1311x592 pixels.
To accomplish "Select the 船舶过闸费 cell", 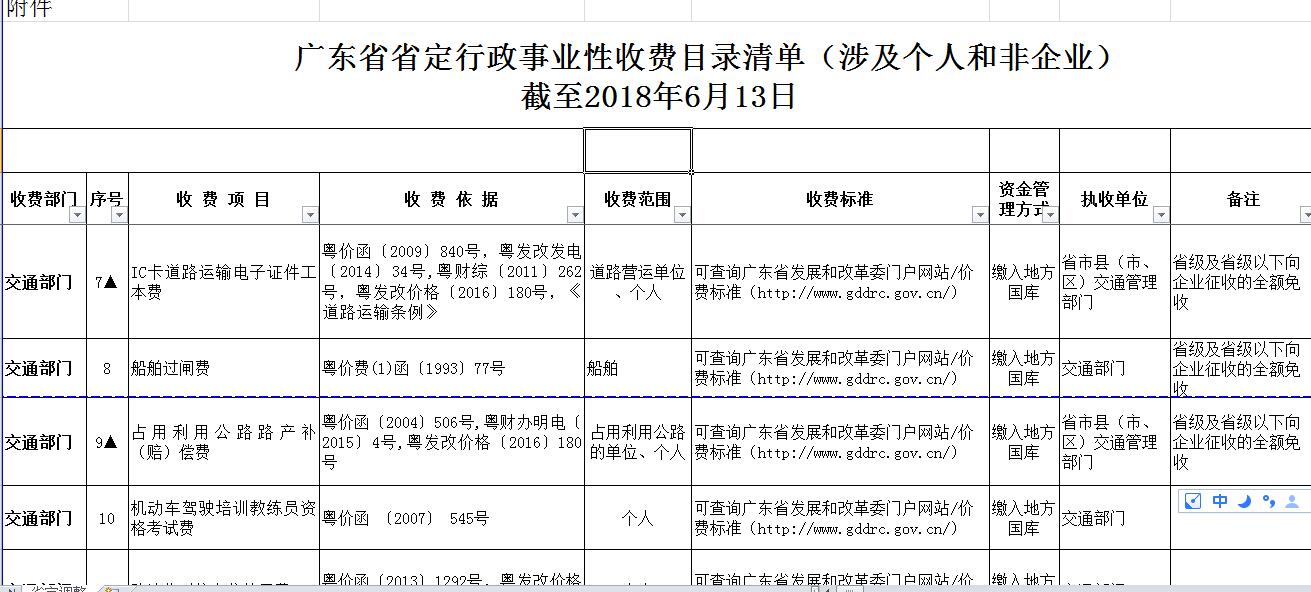I will pos(224,368).
